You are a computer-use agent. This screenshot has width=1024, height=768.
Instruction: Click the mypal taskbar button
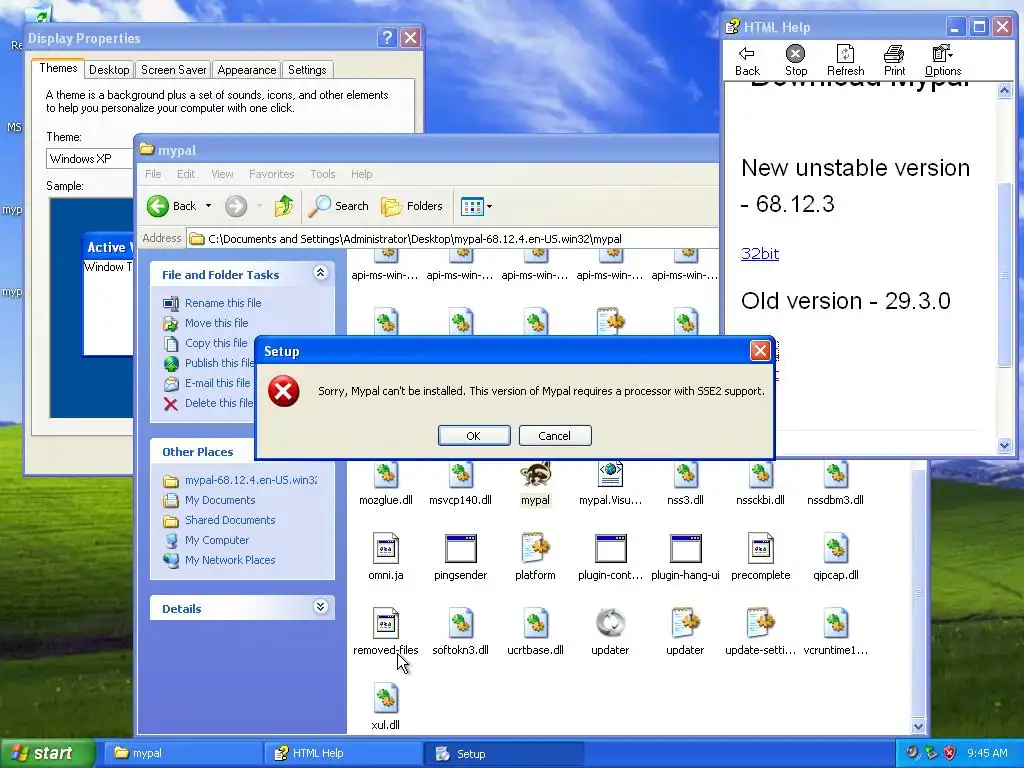click(x=184, y=754)
